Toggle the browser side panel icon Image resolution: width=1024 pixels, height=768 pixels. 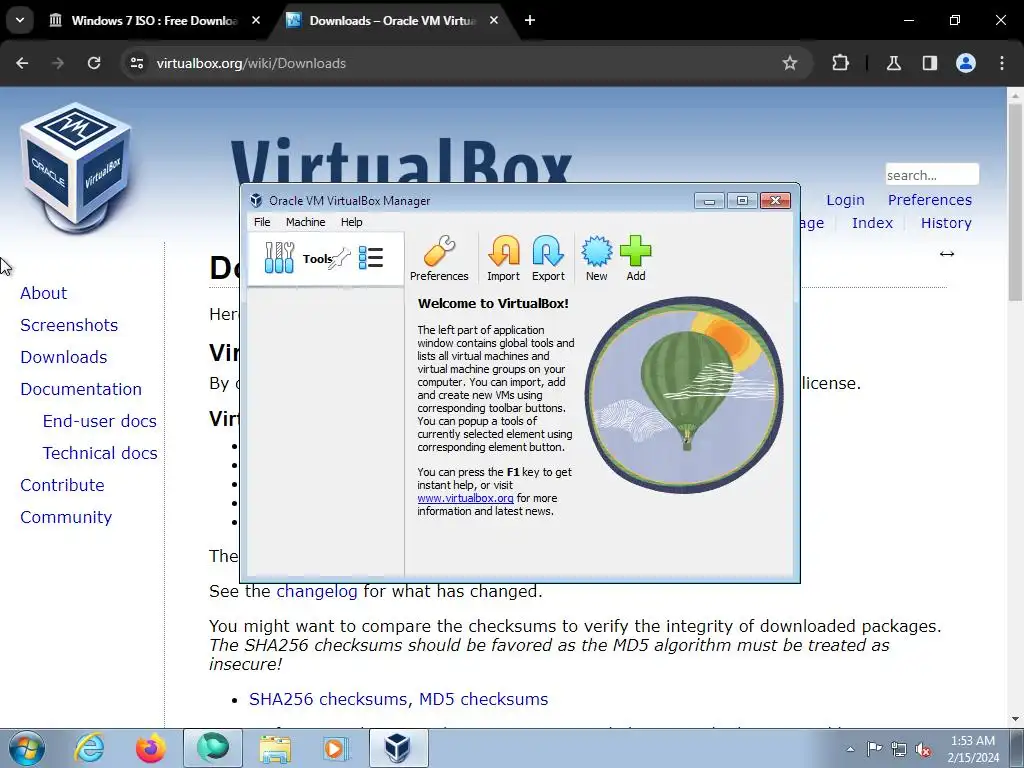[929, 63]
